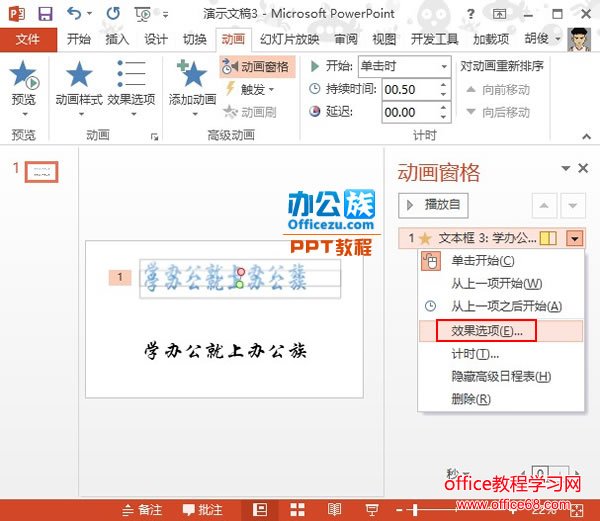Open 批注 comments from the status bar
This screenshot has height=521, width=600.
[203, 510]
